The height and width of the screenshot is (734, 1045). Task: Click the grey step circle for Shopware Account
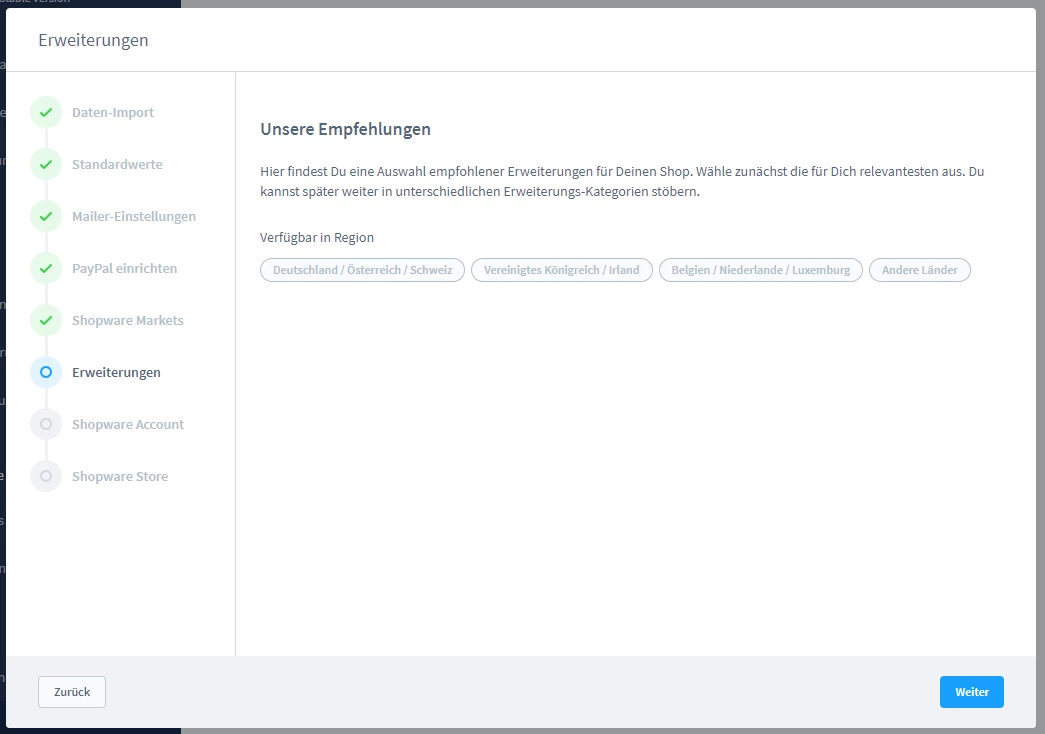[x=46, y=425]
